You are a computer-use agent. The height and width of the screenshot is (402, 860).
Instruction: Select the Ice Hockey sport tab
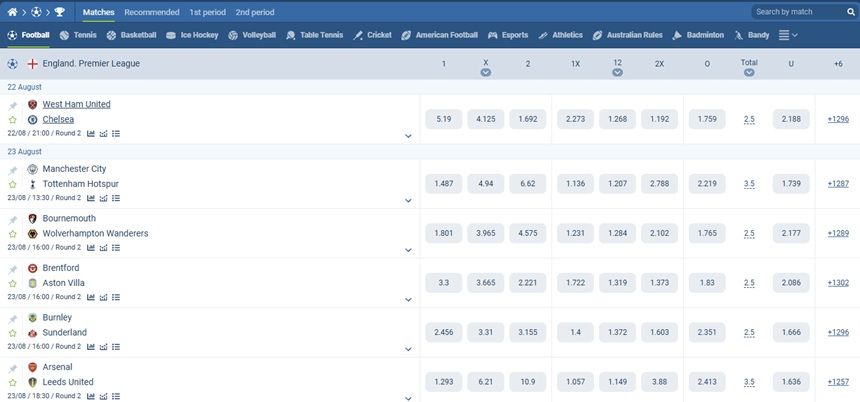pyautogui.click(x=192, y=35)
